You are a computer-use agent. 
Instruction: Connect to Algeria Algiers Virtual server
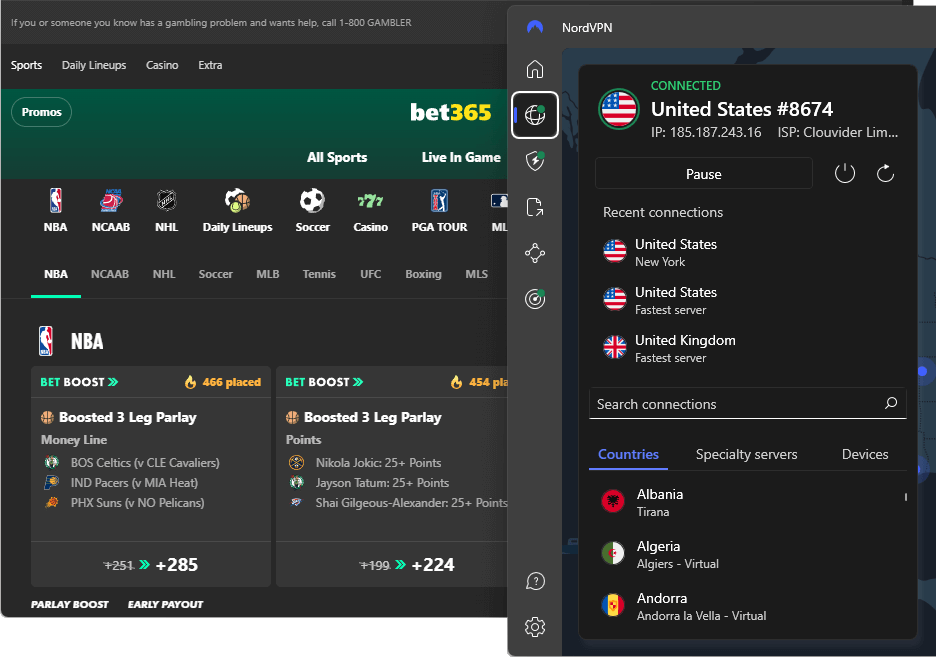747,554
